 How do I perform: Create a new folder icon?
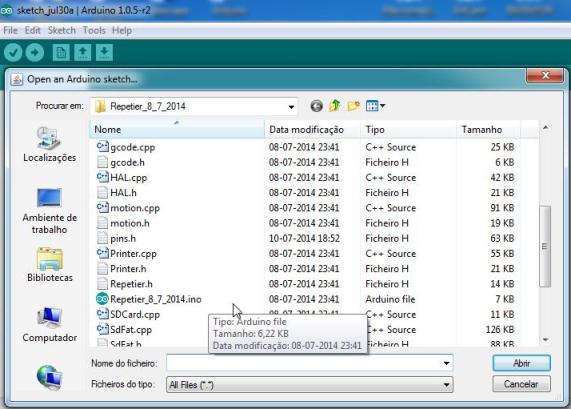353,106
